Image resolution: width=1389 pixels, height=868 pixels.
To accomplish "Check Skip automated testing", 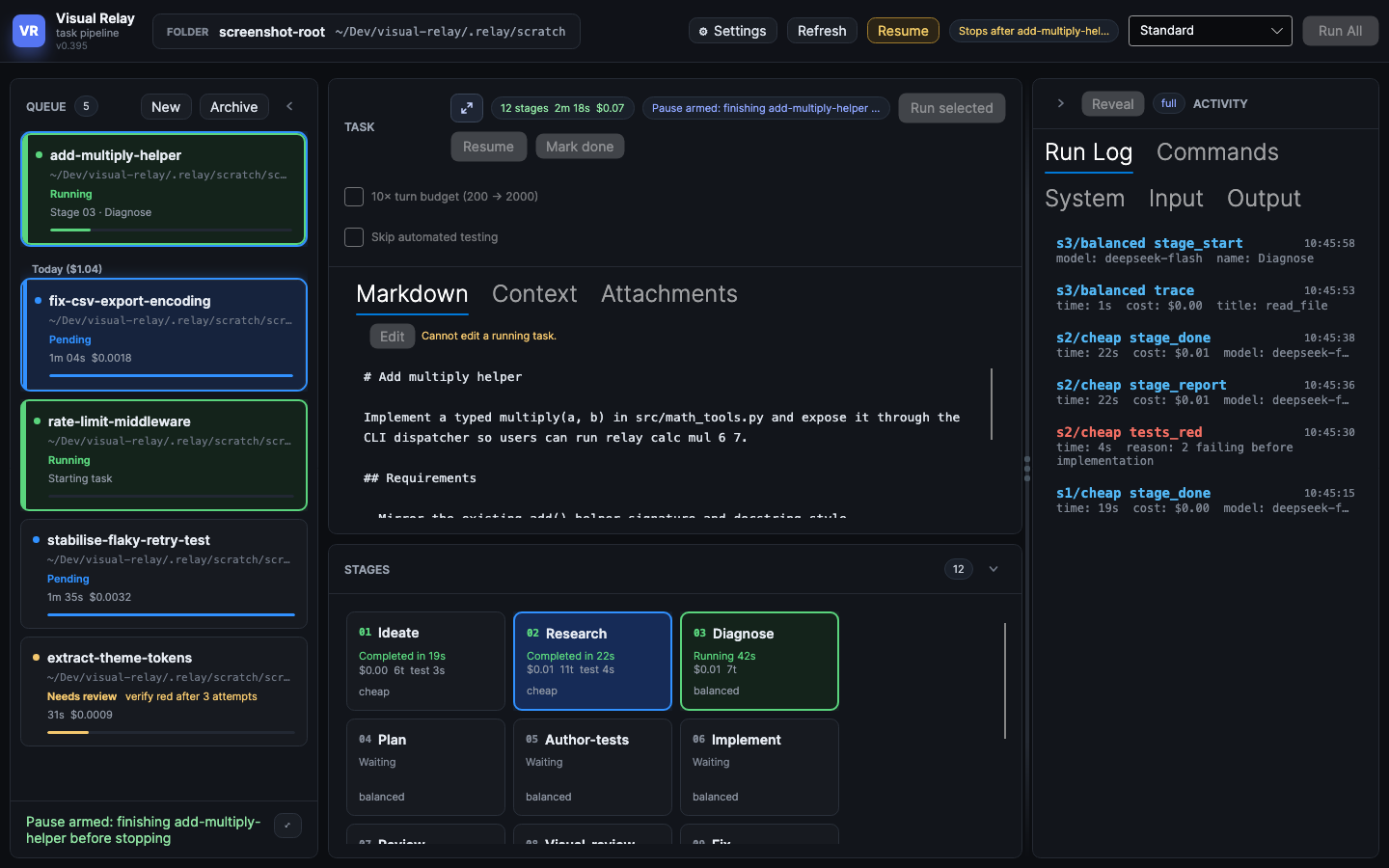I will point(354,237).
